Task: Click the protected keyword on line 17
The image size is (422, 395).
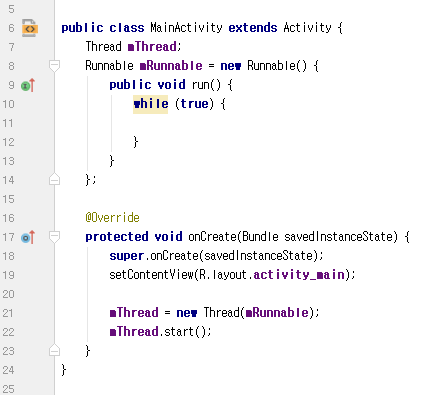Action: pyautogui.click(x=117, y=237)
